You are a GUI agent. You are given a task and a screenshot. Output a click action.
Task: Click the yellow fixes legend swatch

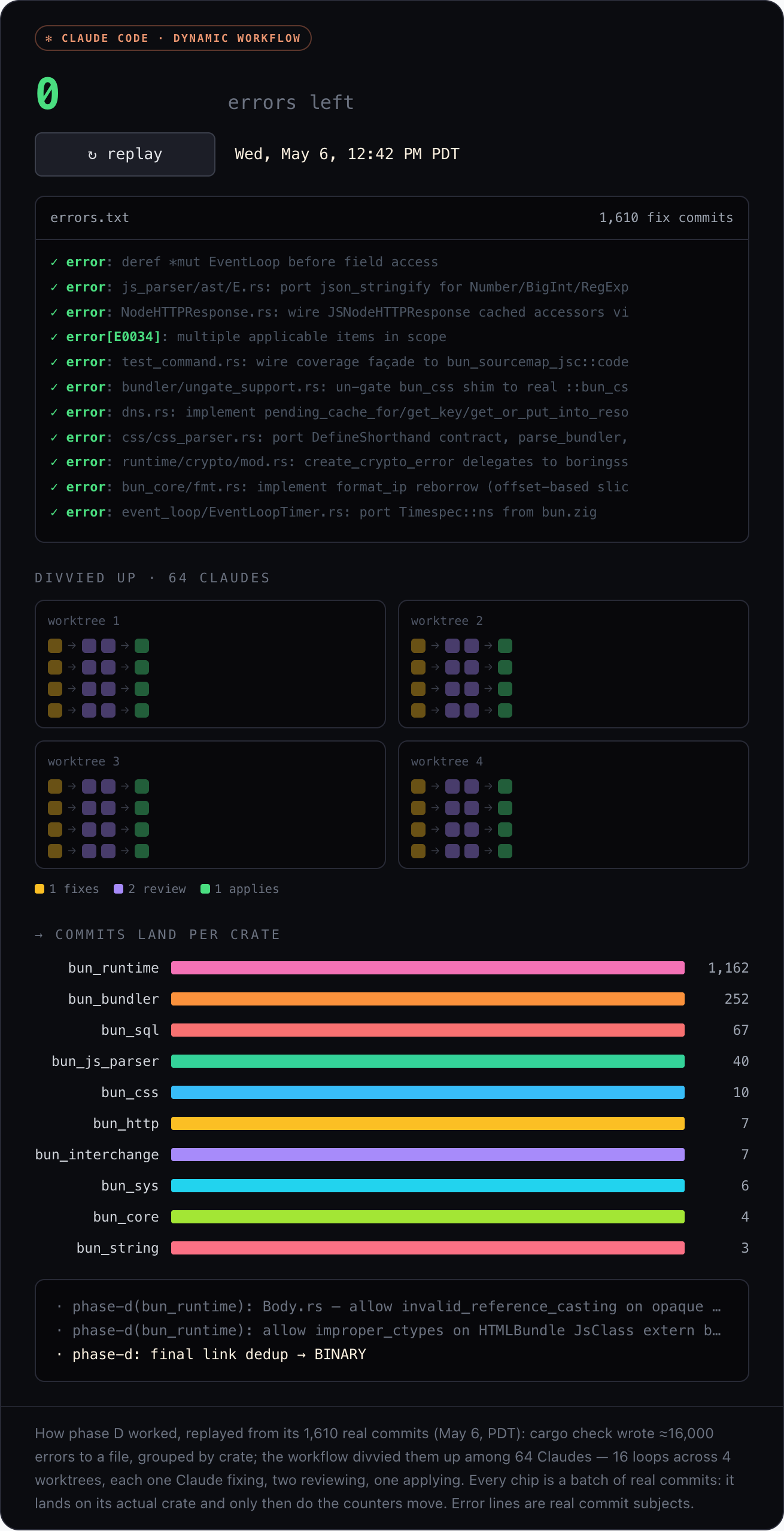coord(39,889)
